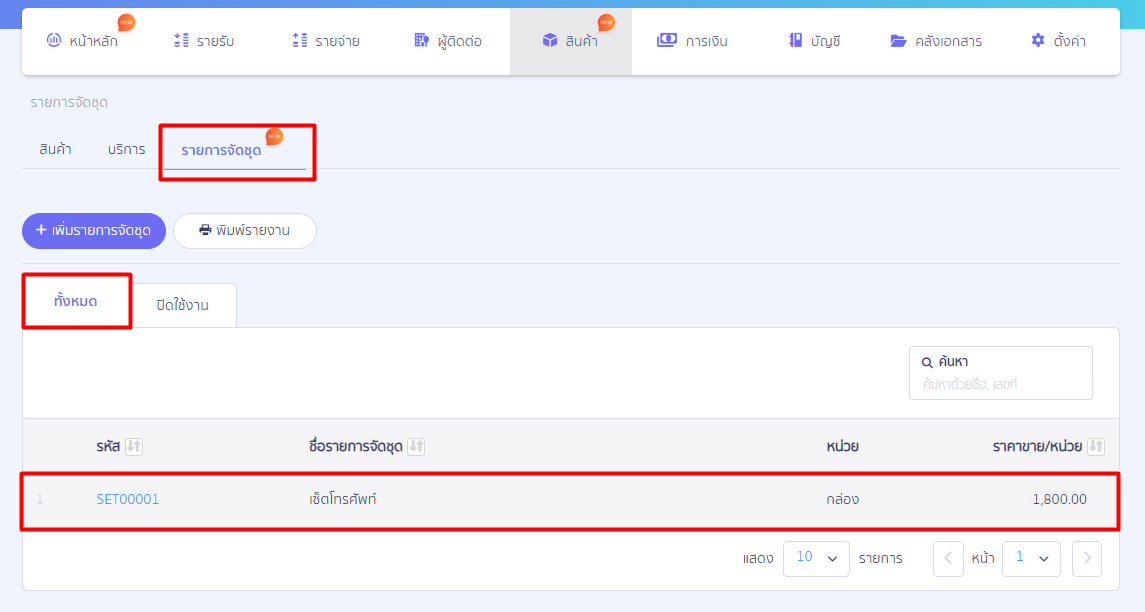Open the page number dropdown
Image resolution: width=1145 pixels, height=612 pixels.
coord(1031,558)
